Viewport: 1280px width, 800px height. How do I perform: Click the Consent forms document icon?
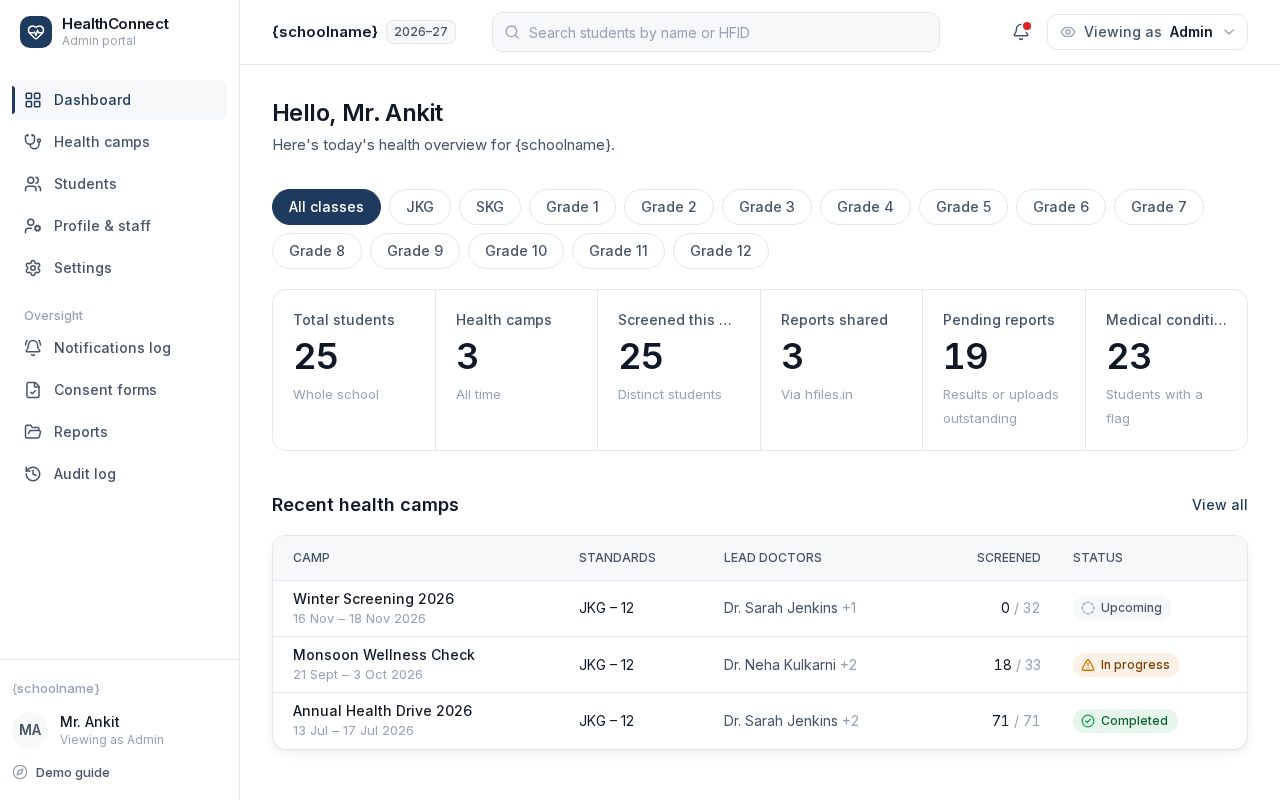click(33, 390)
